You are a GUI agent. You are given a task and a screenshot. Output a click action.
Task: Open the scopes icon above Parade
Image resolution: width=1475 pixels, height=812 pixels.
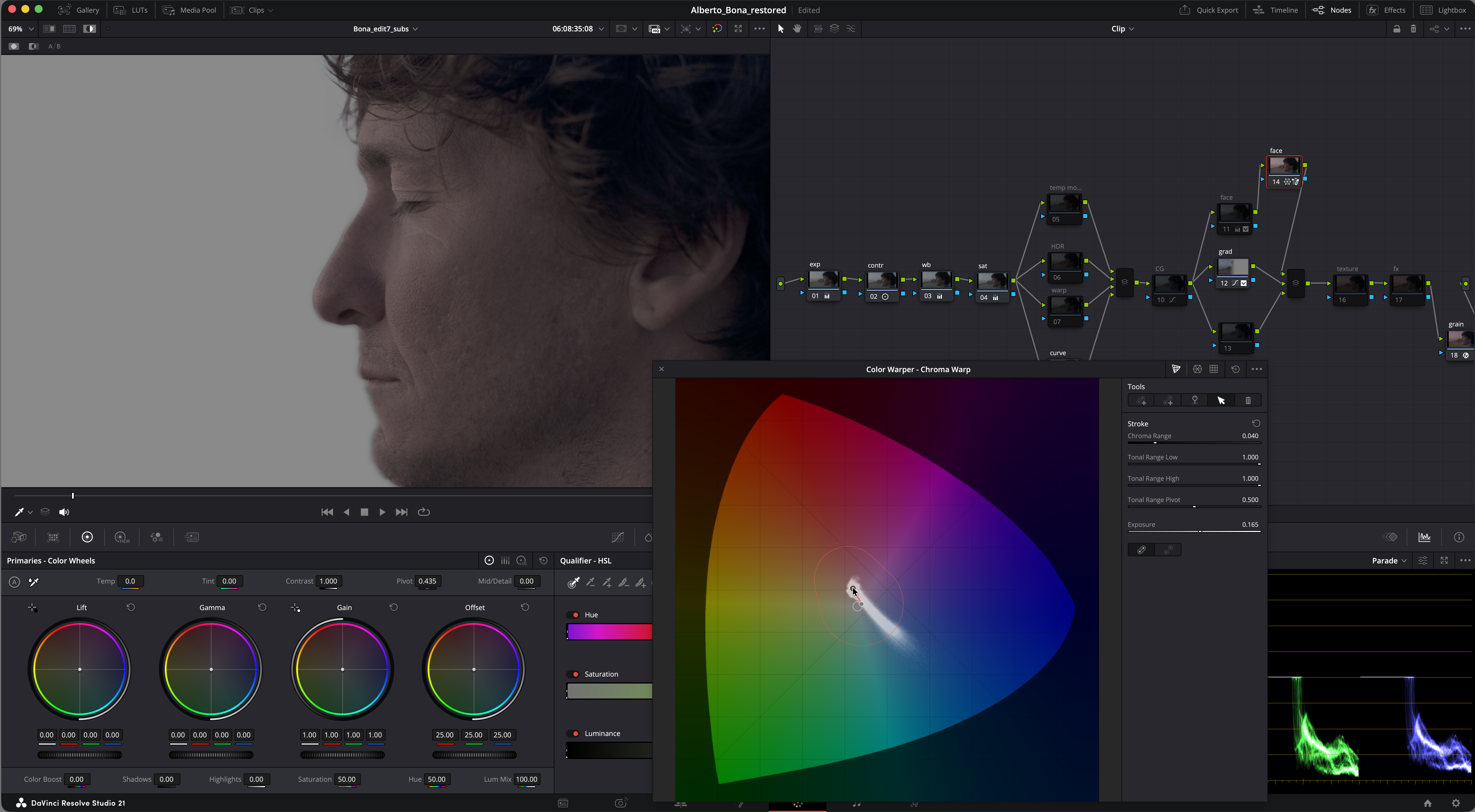click(x=1424, y=537)
